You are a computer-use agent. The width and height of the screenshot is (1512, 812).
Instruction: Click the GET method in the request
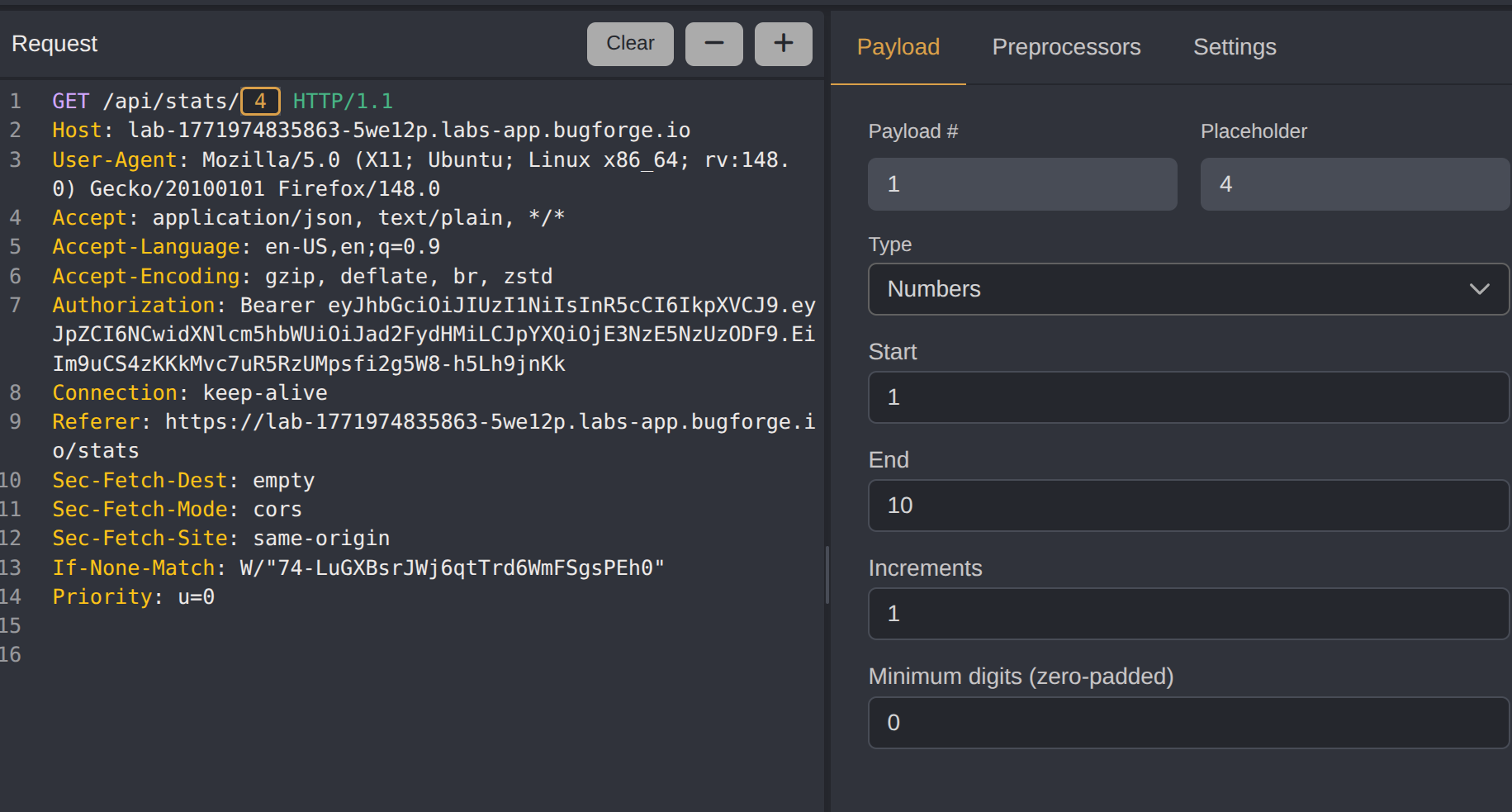(x=70, y=102)
